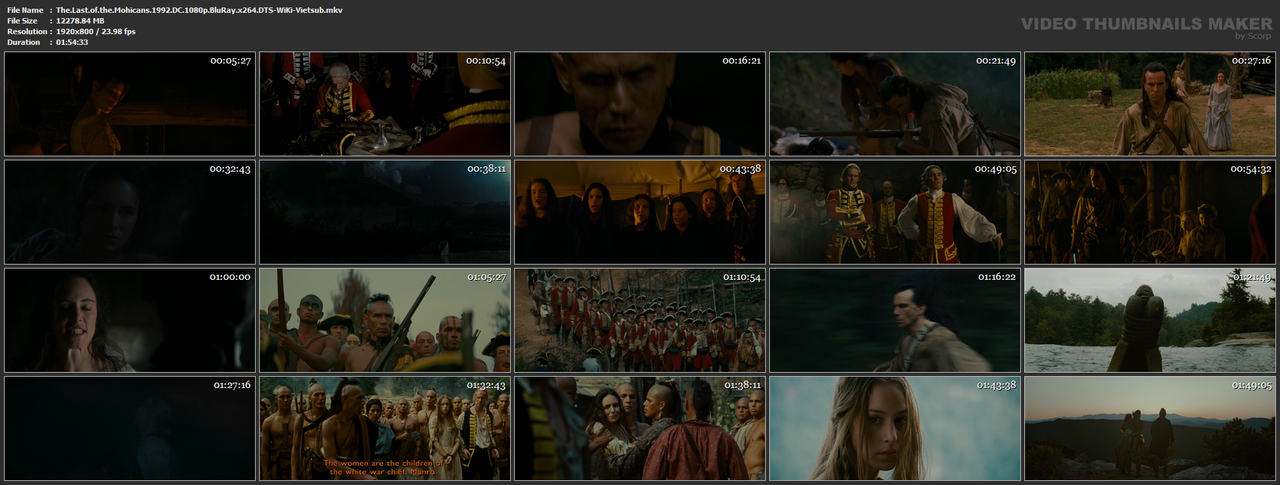Viewport: 1280px width, 485px height.
Task: Select the thumbnail at 01:27:16
Action: (x=130, y=428)
